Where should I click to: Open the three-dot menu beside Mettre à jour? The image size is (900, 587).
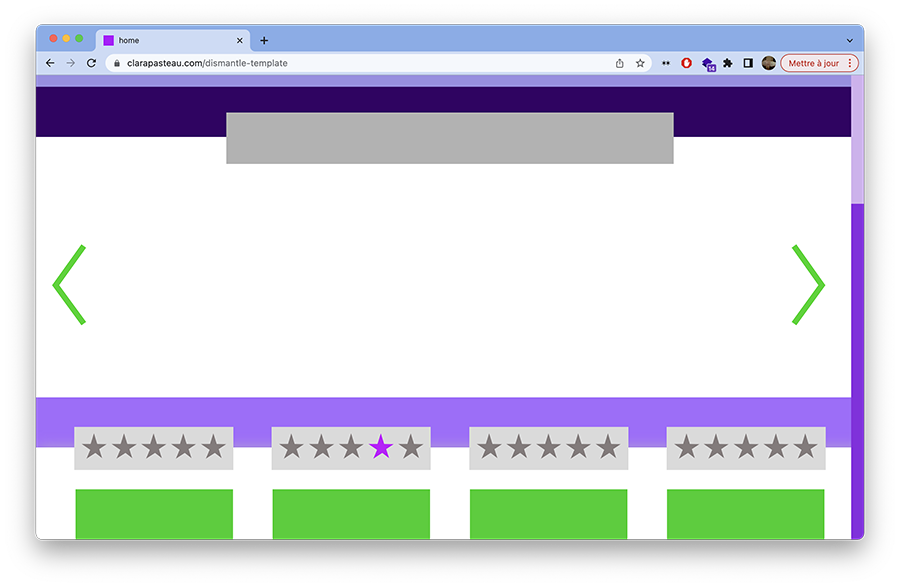(x=850, y=63)
